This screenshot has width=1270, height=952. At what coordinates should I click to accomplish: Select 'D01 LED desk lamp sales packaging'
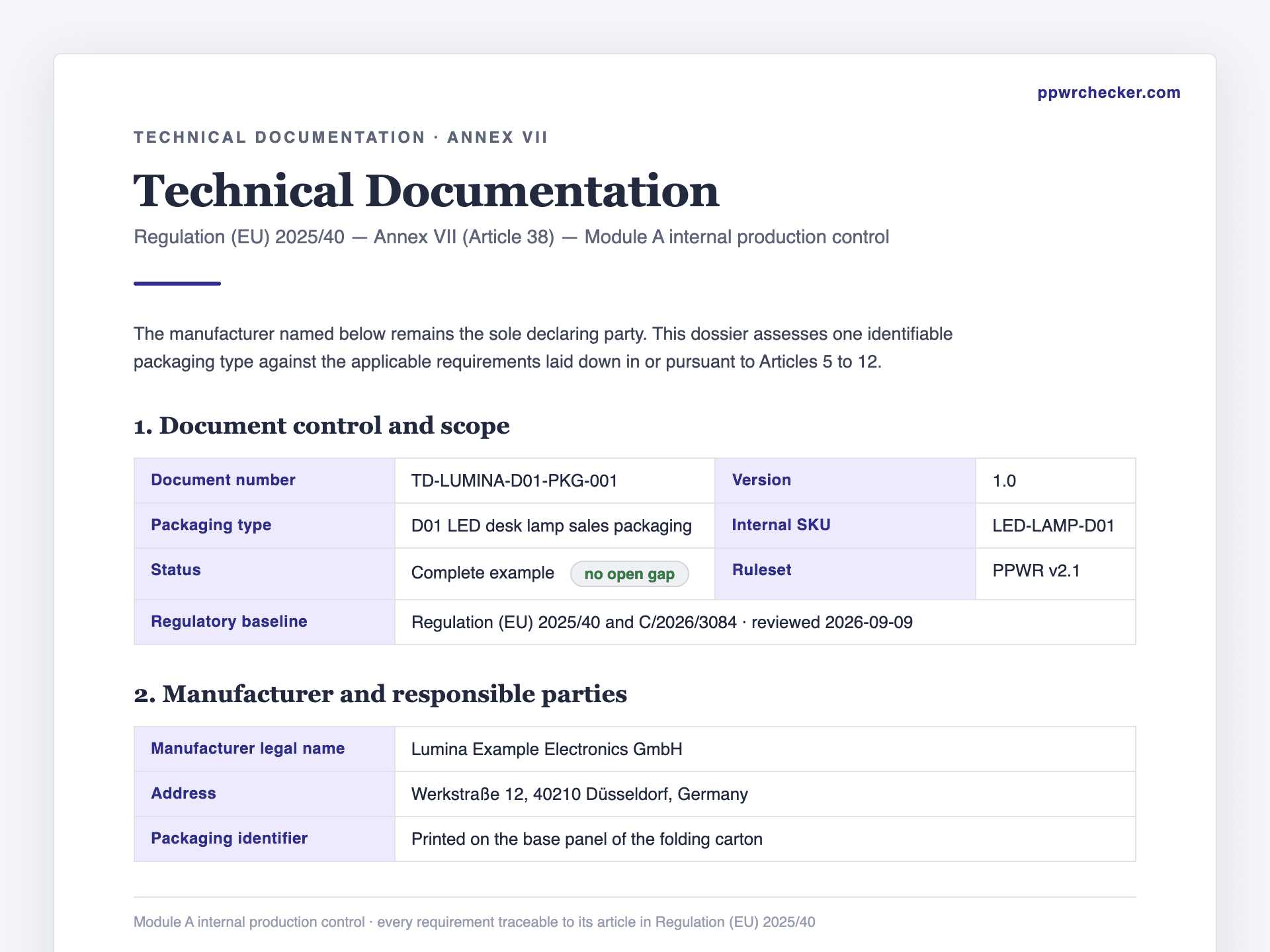[x=551, y=526]
